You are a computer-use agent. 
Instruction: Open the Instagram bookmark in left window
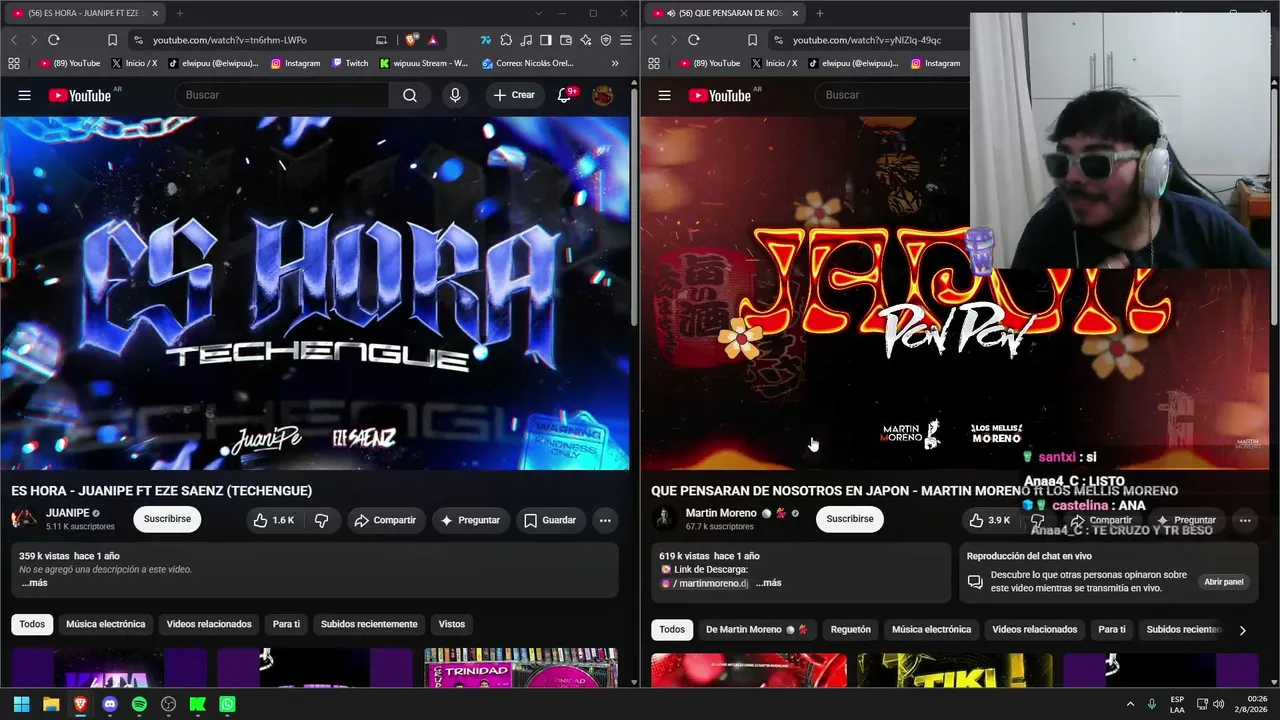click(x=295, y=63)
